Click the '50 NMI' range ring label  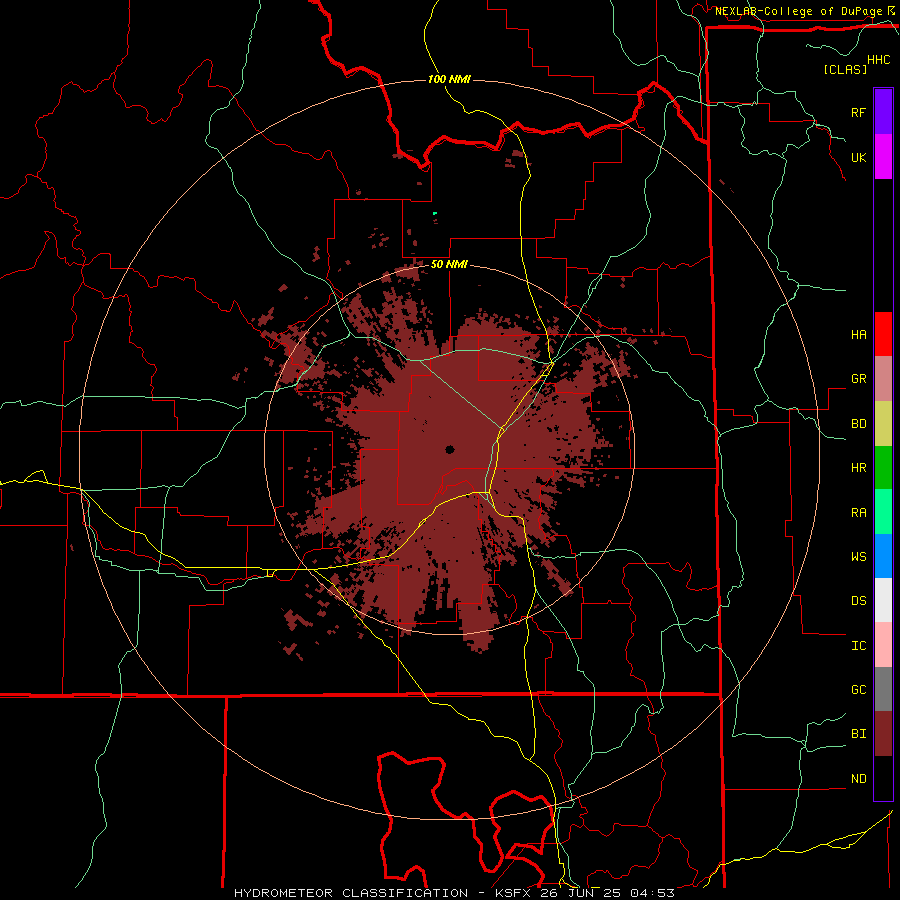pyautogui.click(x=449, y=265)
